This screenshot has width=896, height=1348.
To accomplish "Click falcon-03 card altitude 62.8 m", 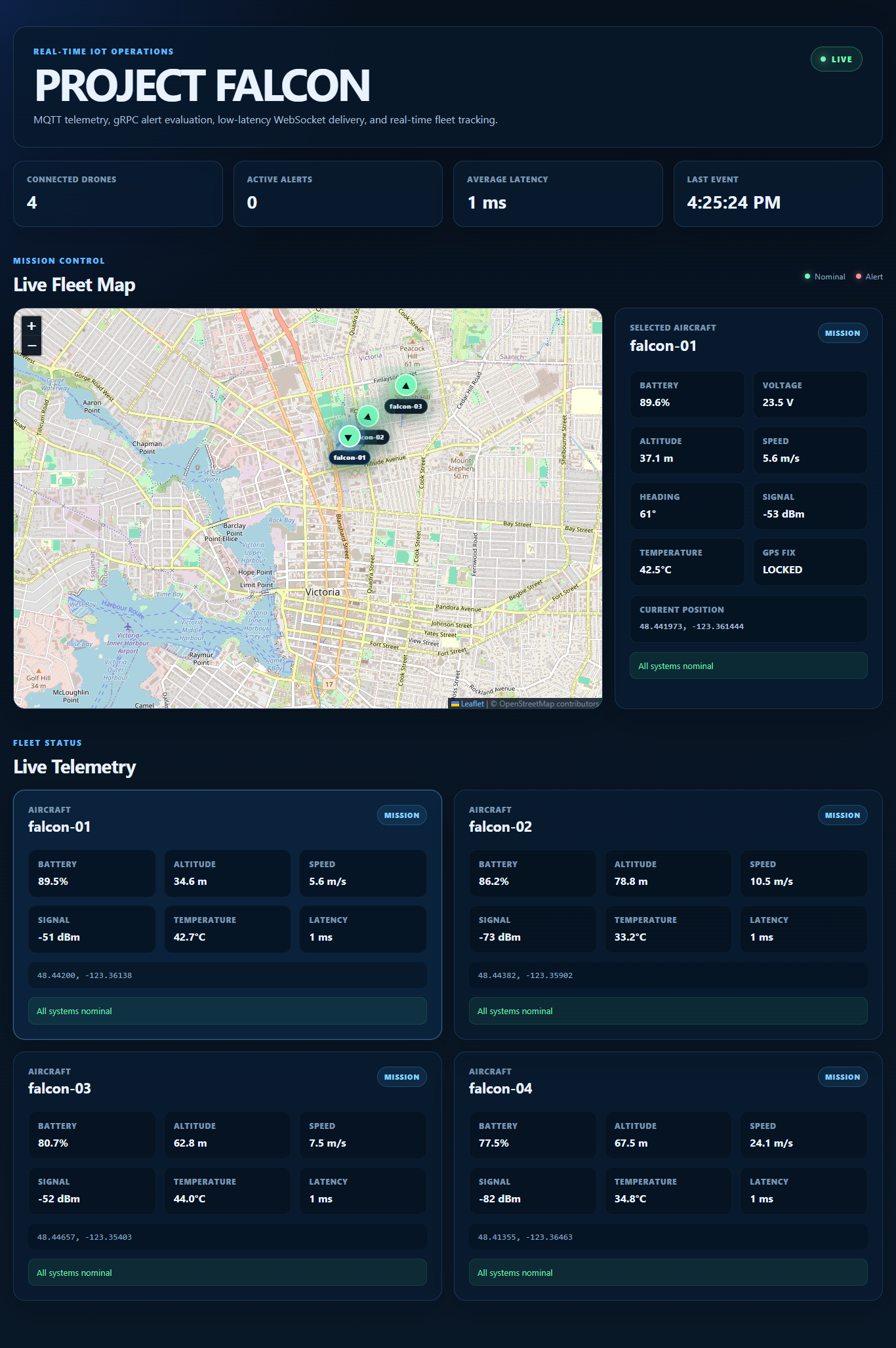I will (x=190, y=1143).
